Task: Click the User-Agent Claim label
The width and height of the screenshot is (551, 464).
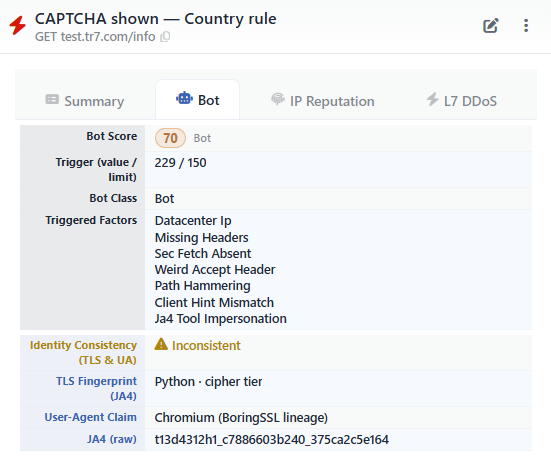Action: (x=91, y=417)
